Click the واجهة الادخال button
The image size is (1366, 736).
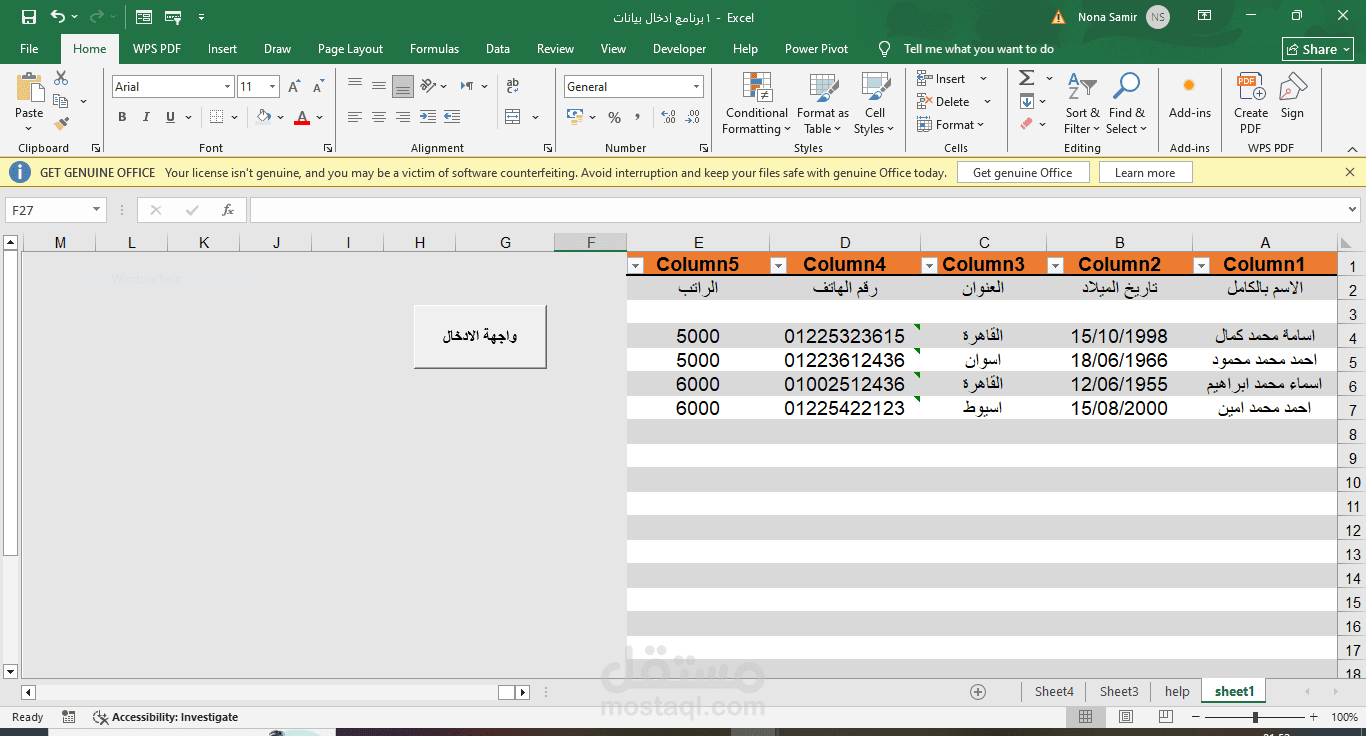point(480,336)
